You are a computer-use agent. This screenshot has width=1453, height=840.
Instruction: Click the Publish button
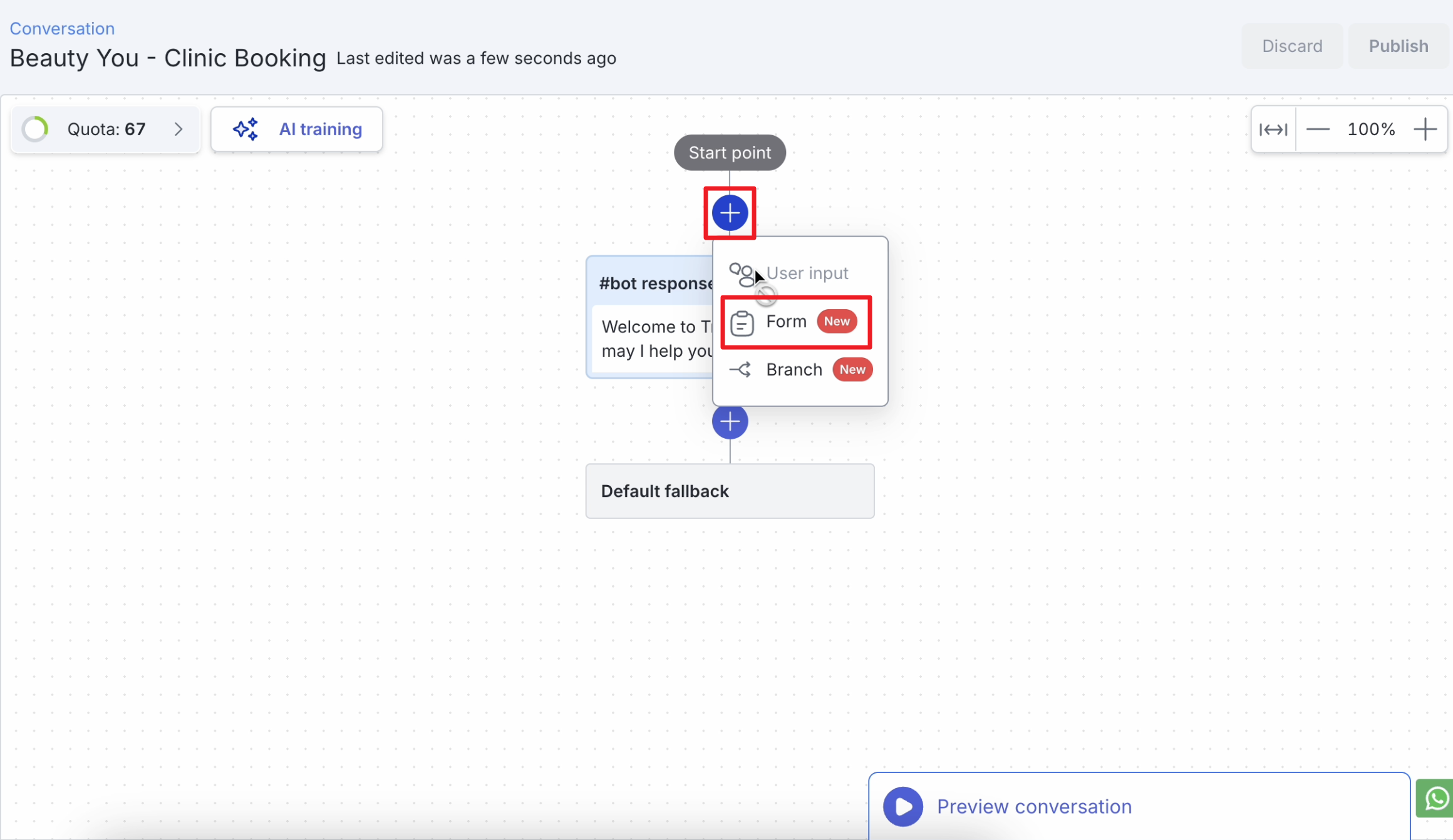pos(1398,46)
